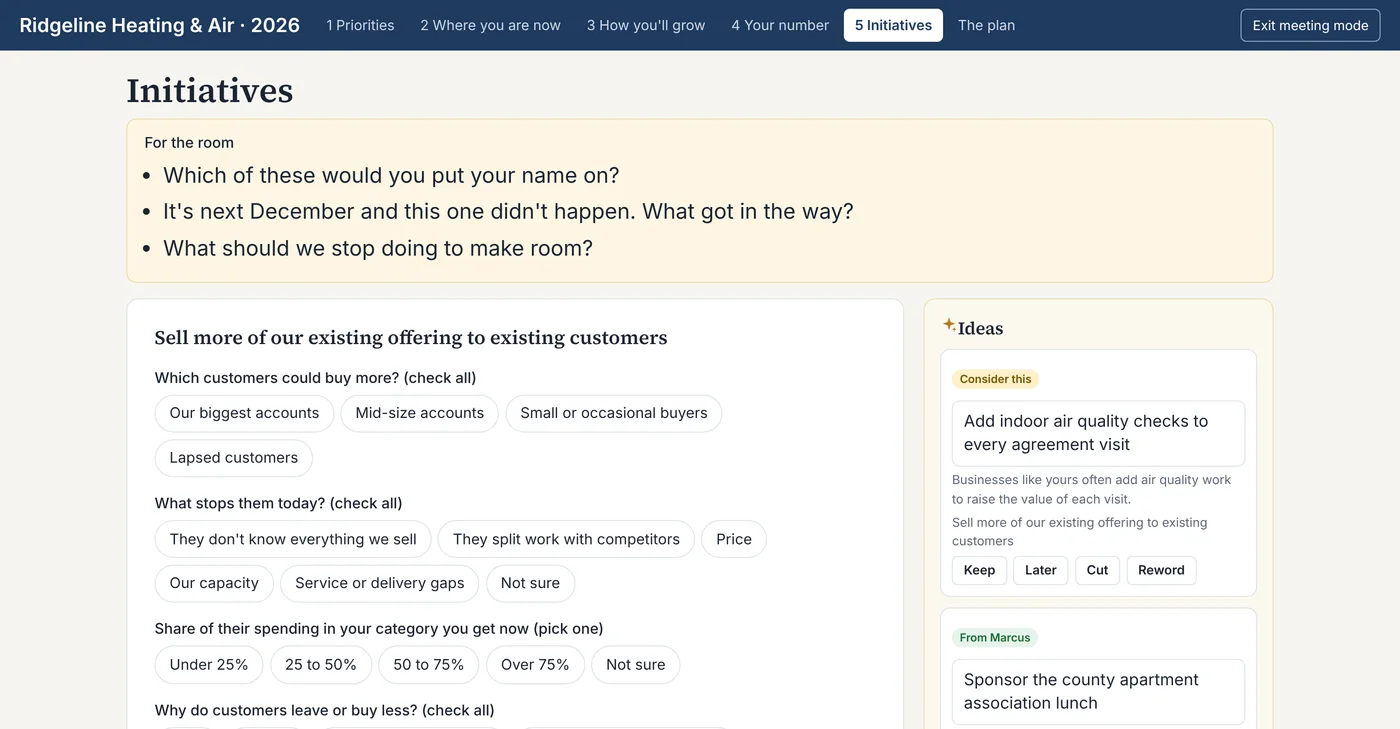This screenshot has width=1400, height=729.
Task: Open the 4 Your number tab
Action: pyautogui.click(x=780, y=25)
